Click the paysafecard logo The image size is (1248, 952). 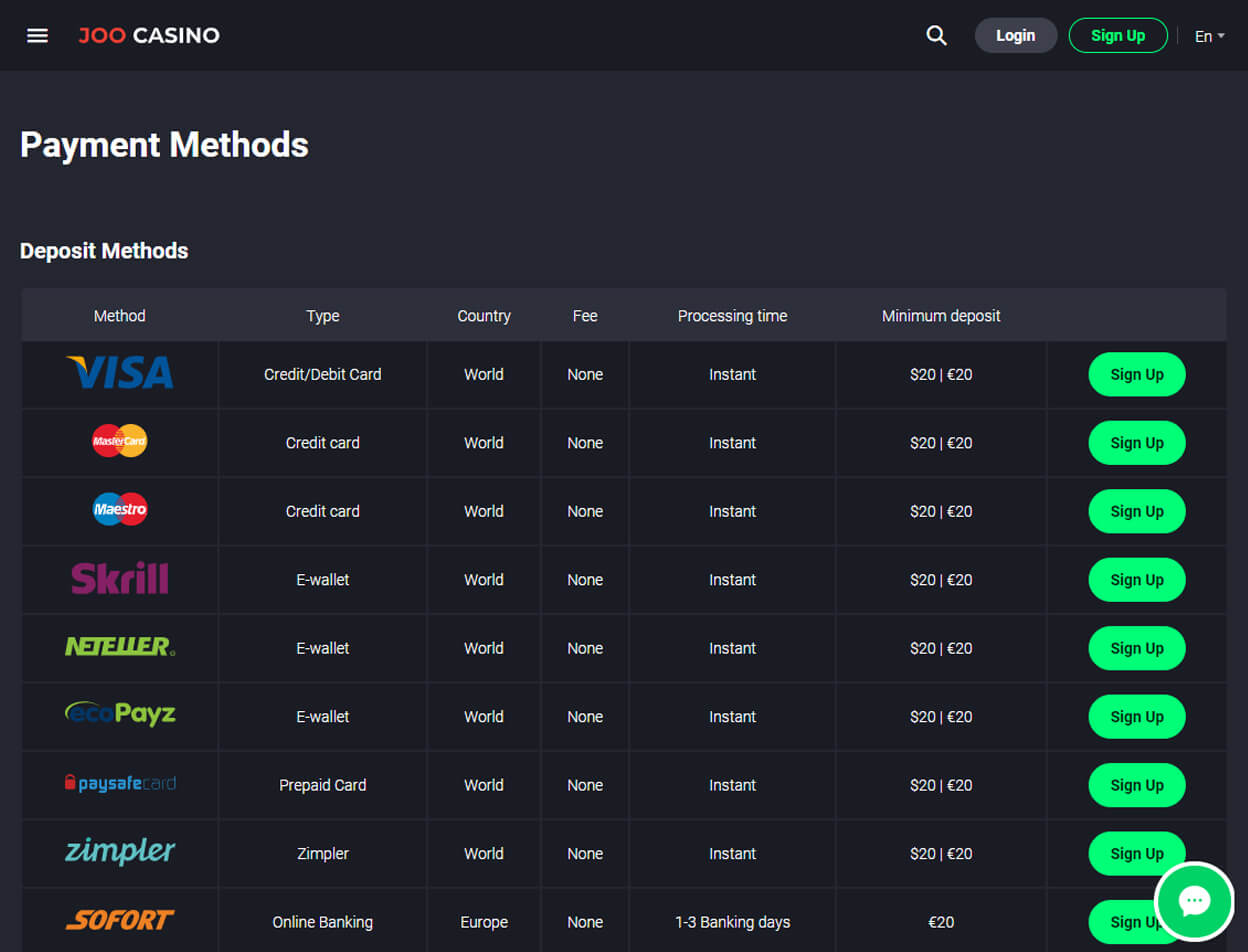pos(120,784)
